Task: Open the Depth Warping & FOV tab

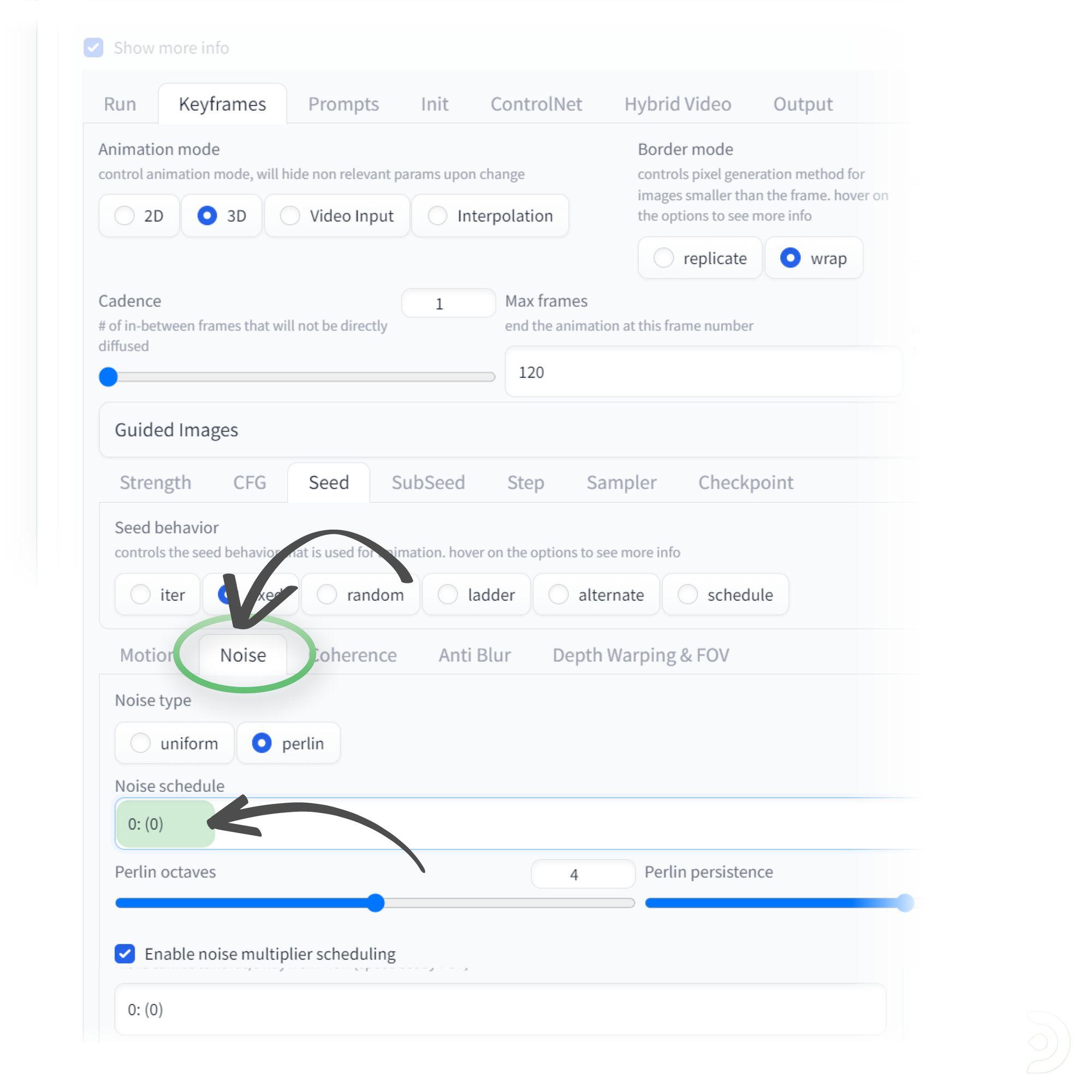Action: click(640, 655)
